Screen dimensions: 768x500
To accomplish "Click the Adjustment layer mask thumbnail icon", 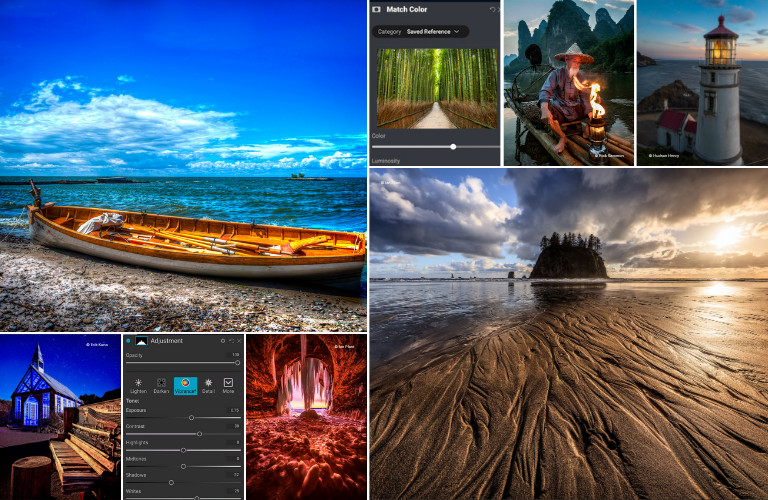I will point(141,341).
